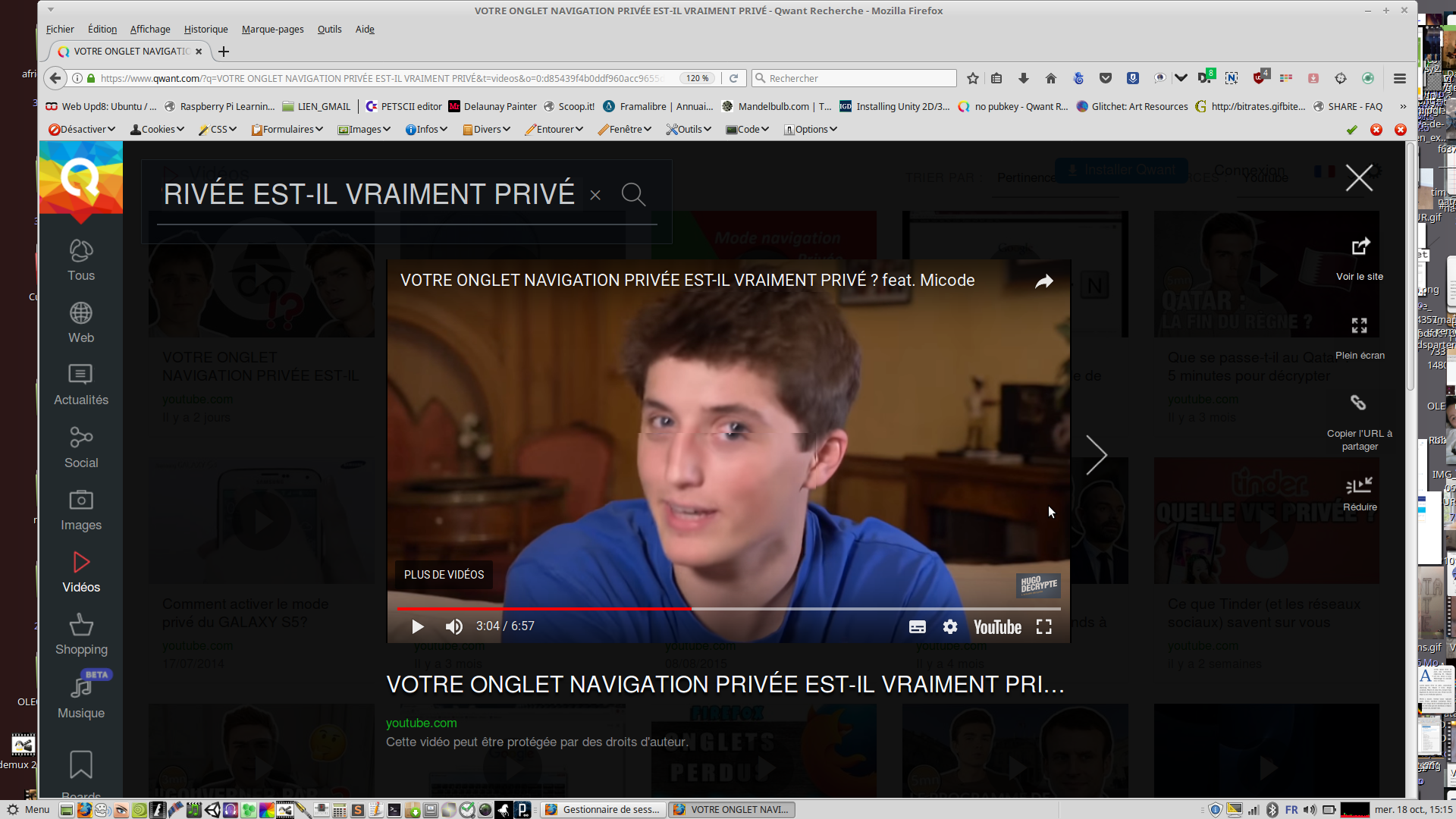This screenshot has height=819, width=1456.
Task: Click the red video progress bar
Action: (543, 608)
